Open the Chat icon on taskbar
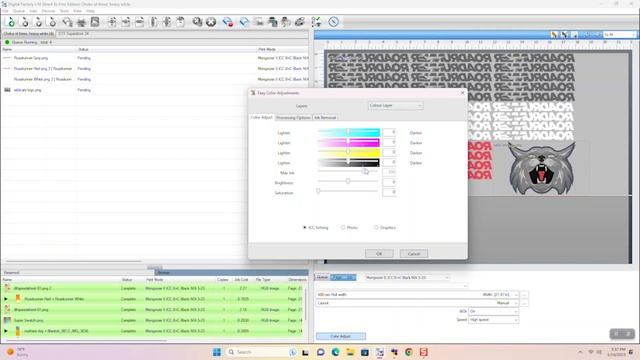Image resolution: width=640 pixels, height=360 pixels. (321, 352)
